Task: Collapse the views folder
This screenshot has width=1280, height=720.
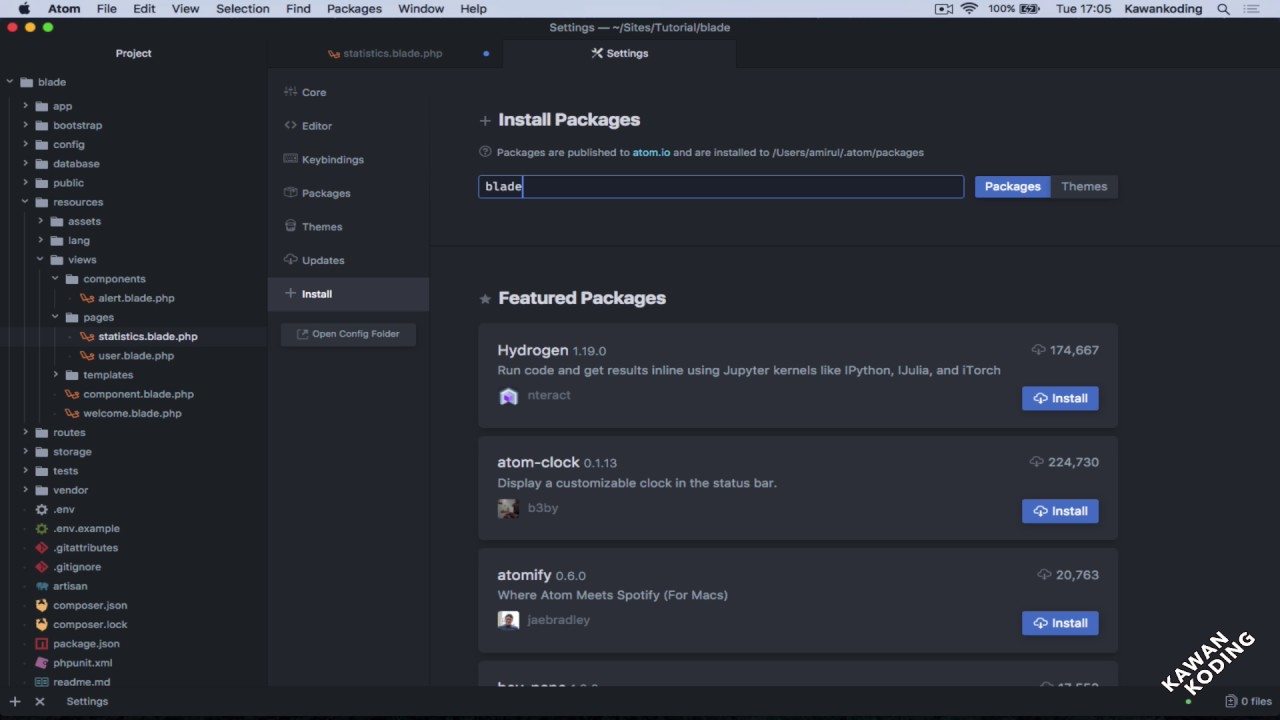Action: [40, 260]
